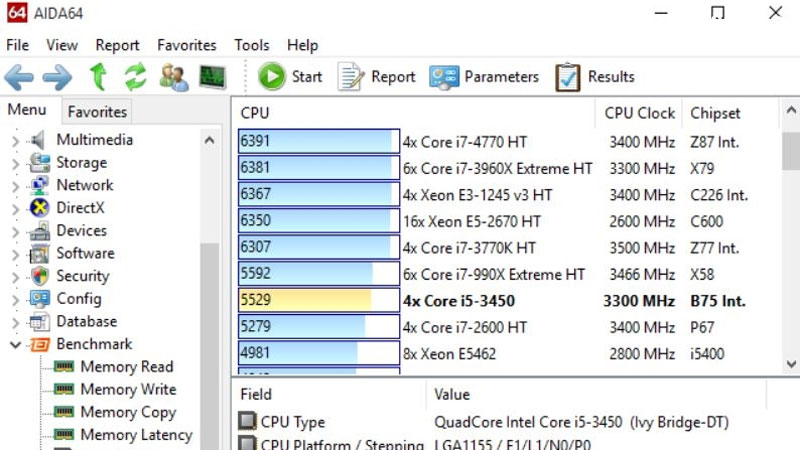Collapse the Benchmark tree node
The width and height of the screenshot is (800, 450).
15,345
